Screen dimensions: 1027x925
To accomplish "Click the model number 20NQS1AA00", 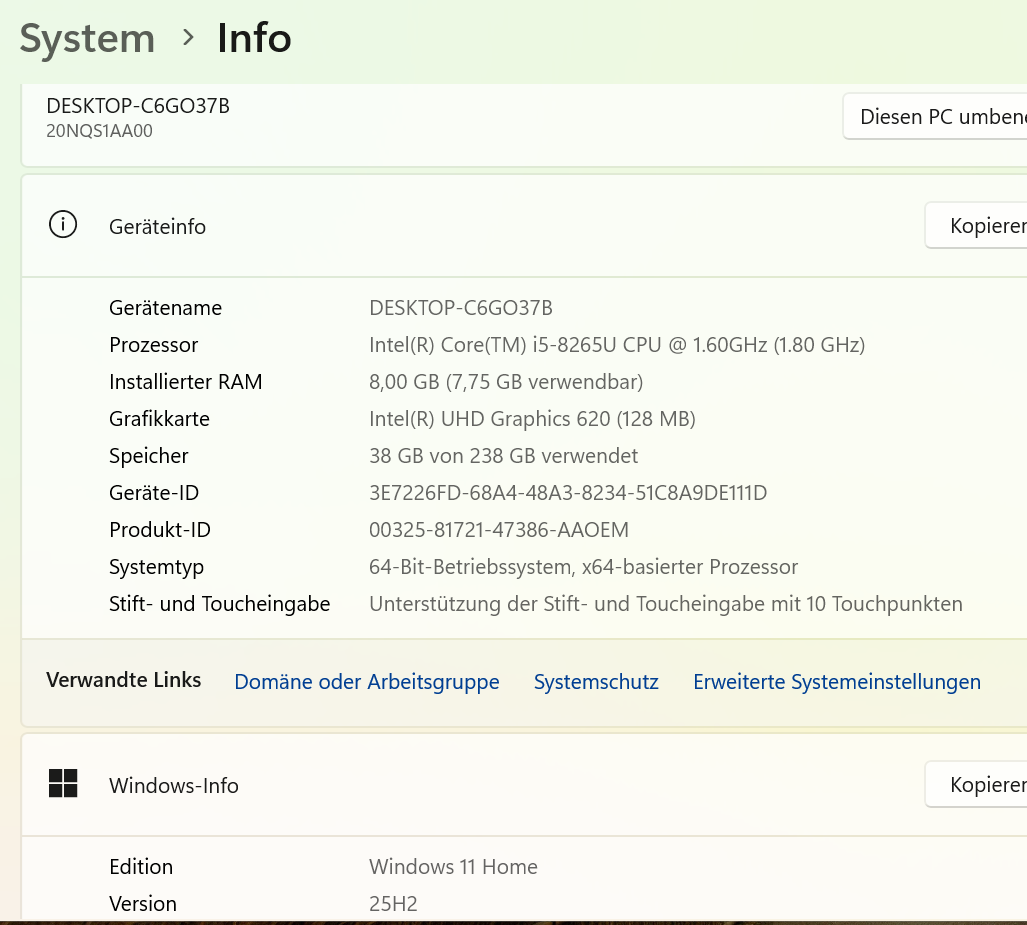I will [100, 131].
